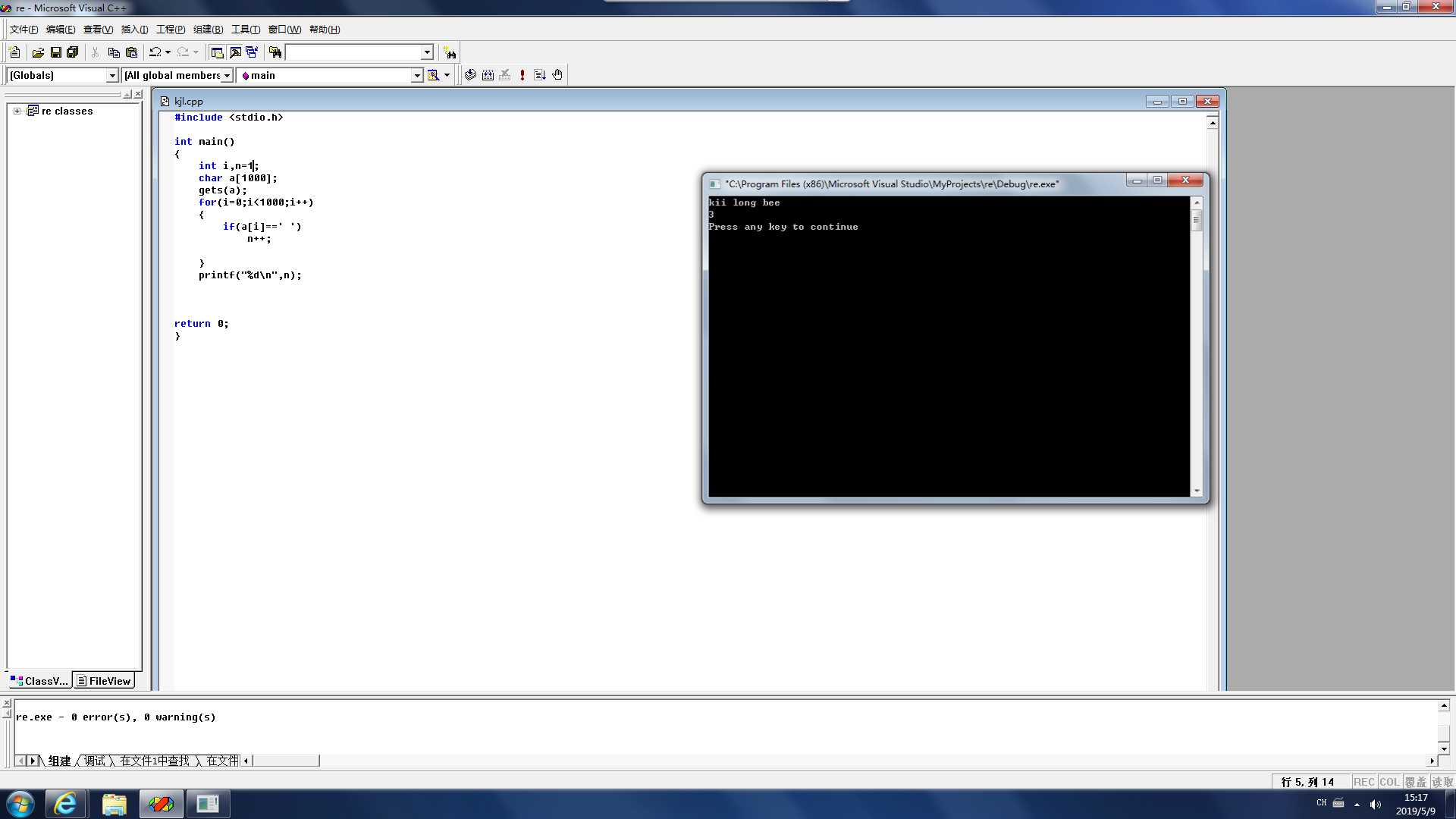Create a new text file via toolbar
Screen dimensions: 1456x819
click(x=14, y=52)
